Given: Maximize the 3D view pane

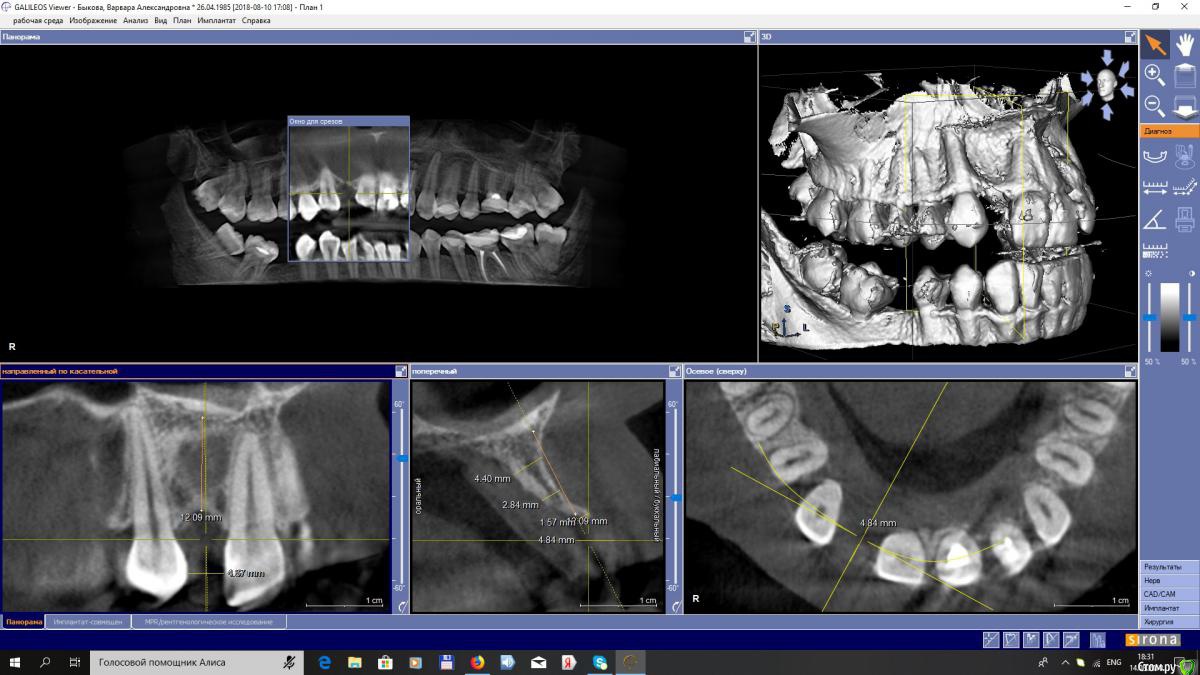Looking at the screenshot, I should point(1131,37).
